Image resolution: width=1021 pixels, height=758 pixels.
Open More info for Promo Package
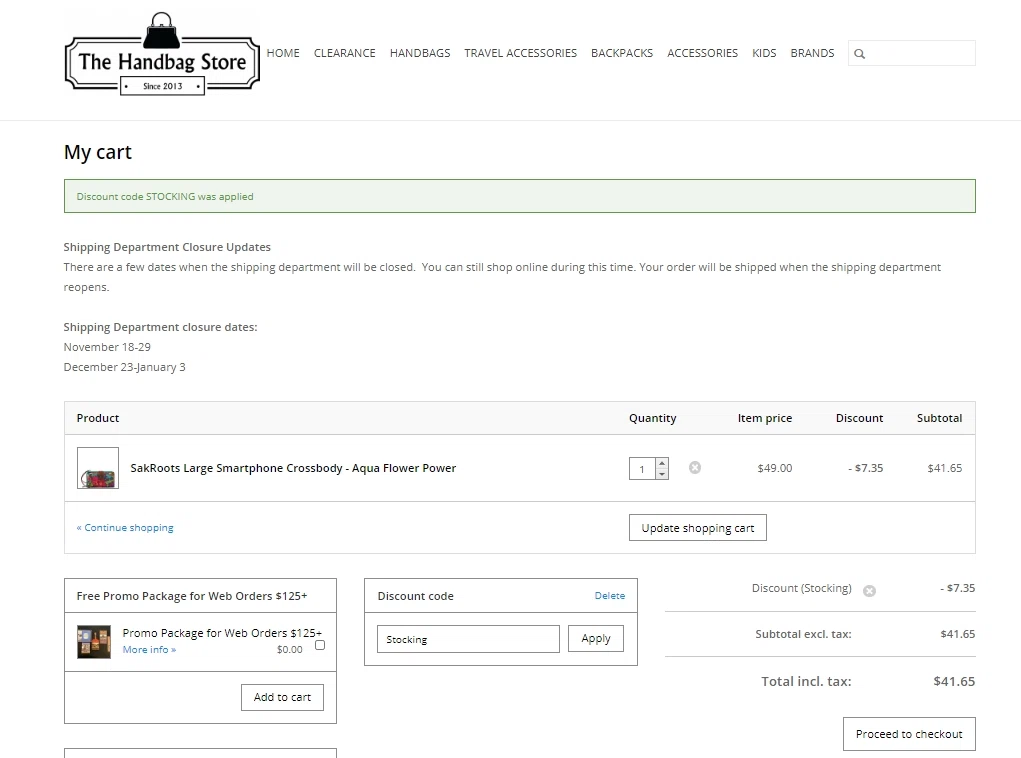tap(149, 649)
